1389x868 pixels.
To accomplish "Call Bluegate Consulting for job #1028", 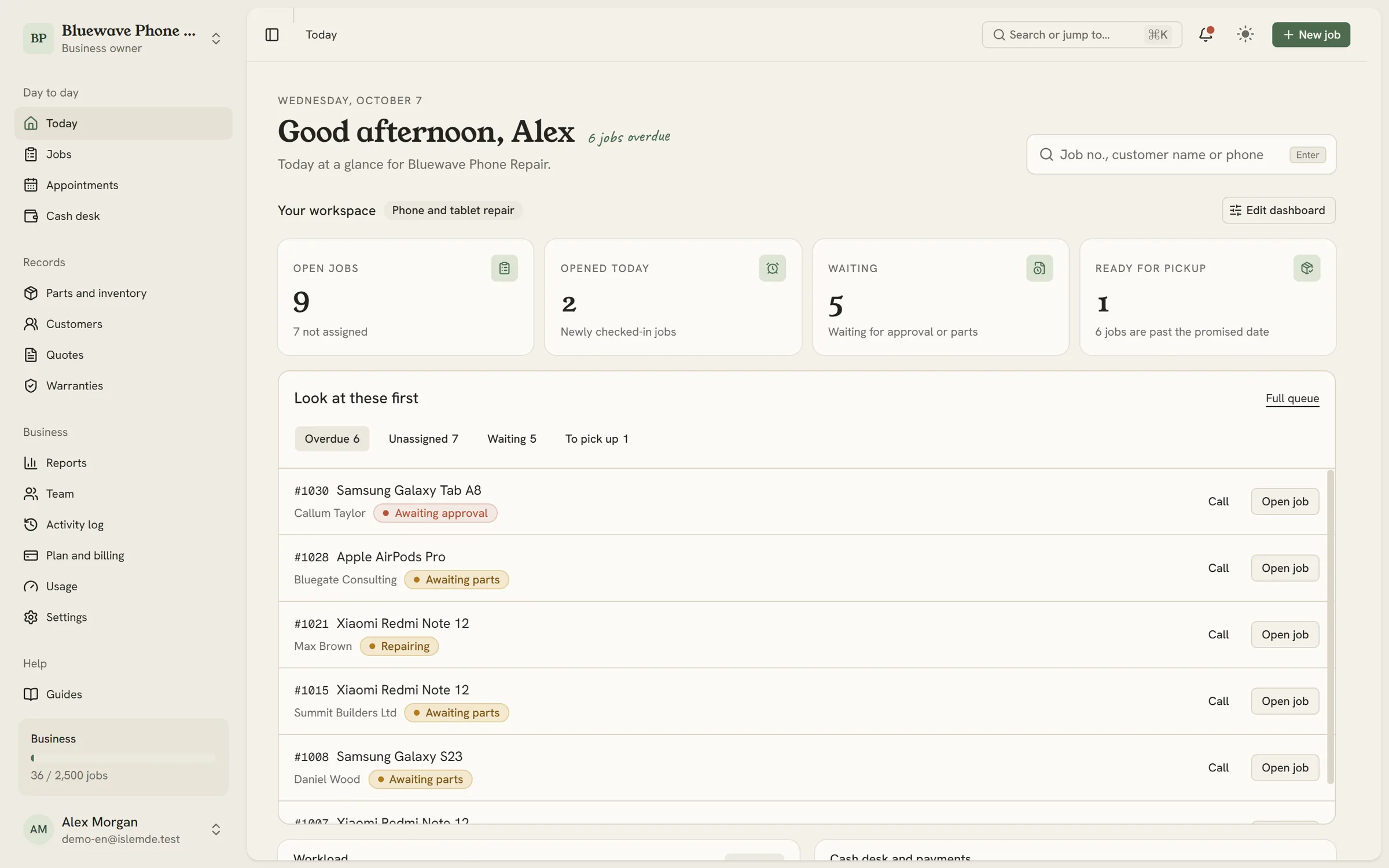I will click(1218, 568).
